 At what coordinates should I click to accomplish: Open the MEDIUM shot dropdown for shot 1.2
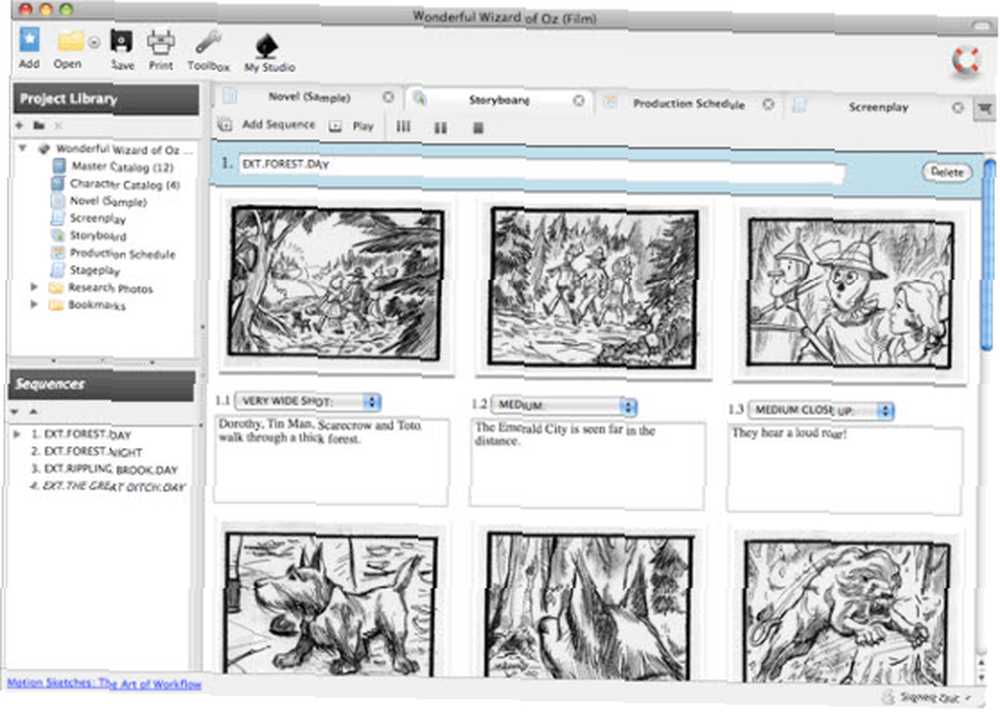564,406
